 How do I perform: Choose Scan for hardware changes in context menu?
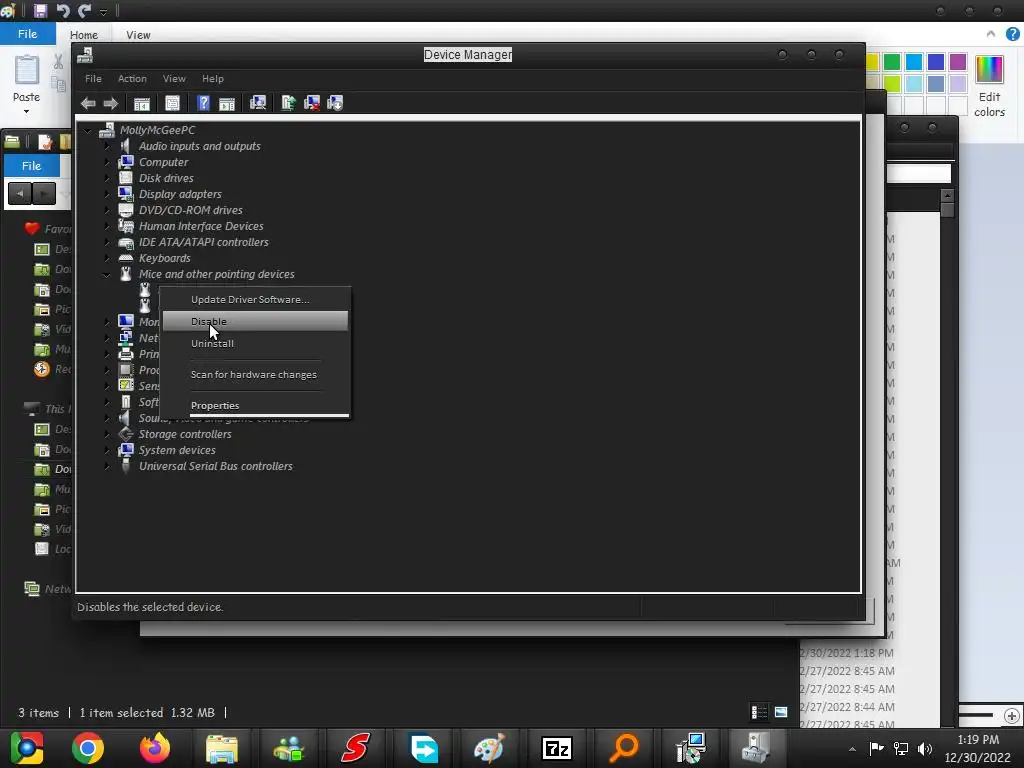tap(255, 375)
